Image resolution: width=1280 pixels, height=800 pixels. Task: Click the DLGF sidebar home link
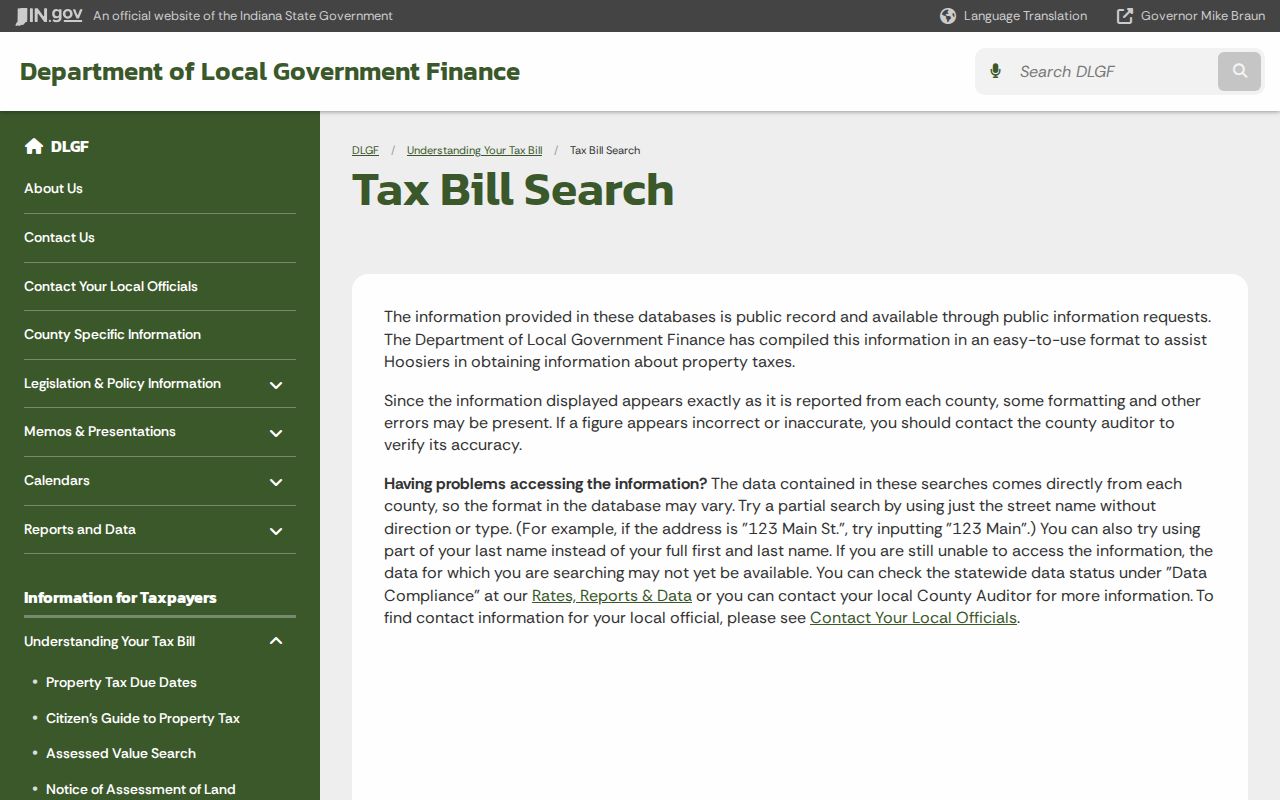click(x=70, y=146)
